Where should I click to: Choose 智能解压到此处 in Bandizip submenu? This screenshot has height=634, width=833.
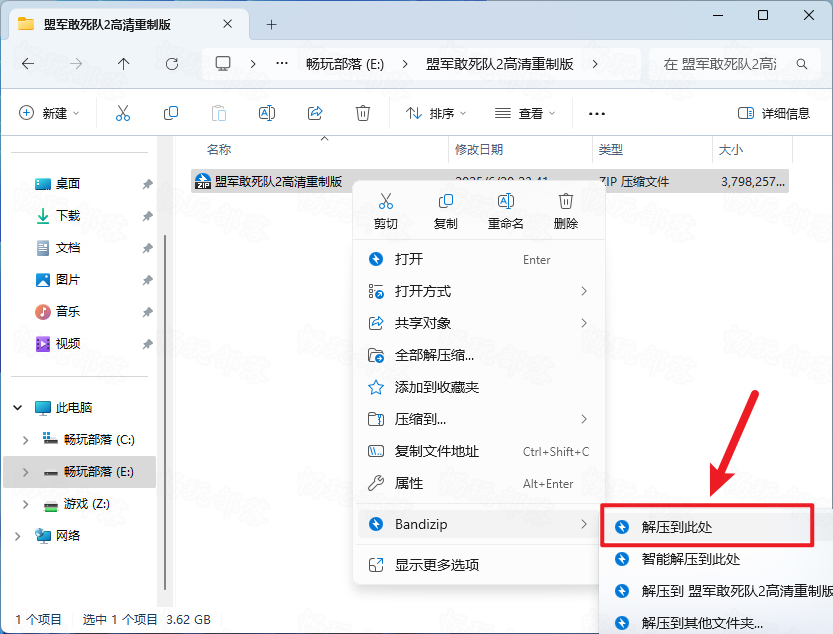pos(717,559)
